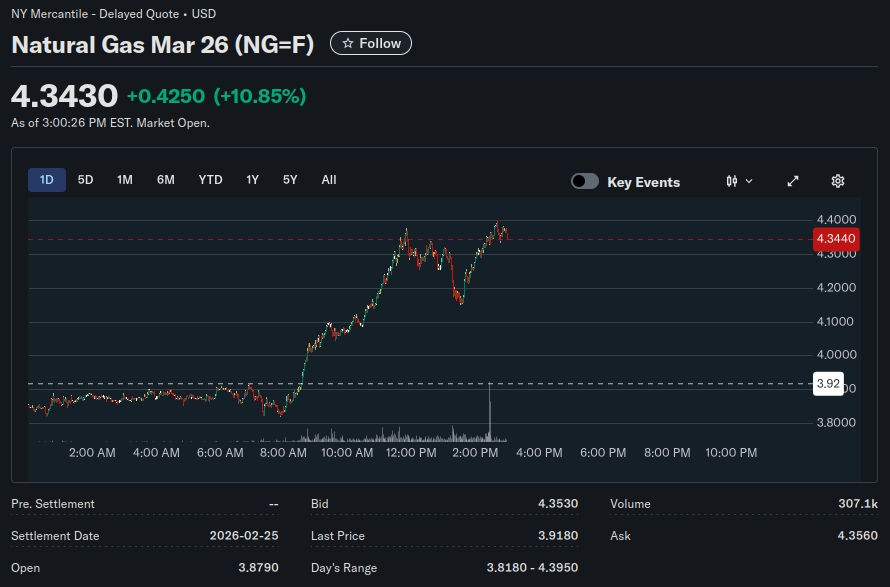This screenshot has height=587, width=890.
Task: Click the Last Price value 3.9180
Action: (x=558, y=536)
